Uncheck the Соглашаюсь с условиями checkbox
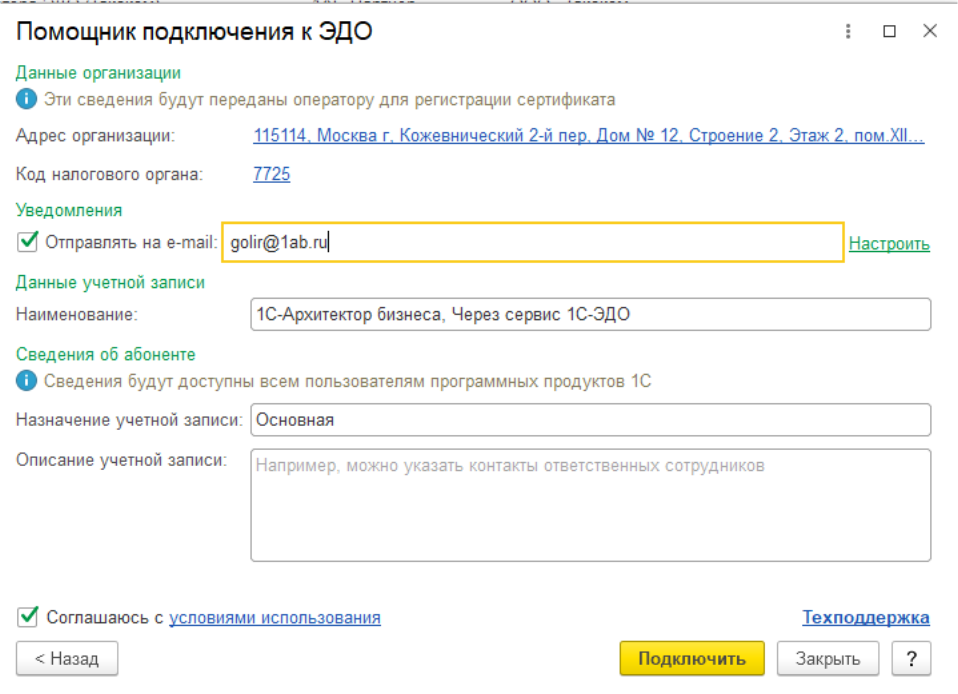The width and height of the screenshot is (958, 694). [28, 617]
